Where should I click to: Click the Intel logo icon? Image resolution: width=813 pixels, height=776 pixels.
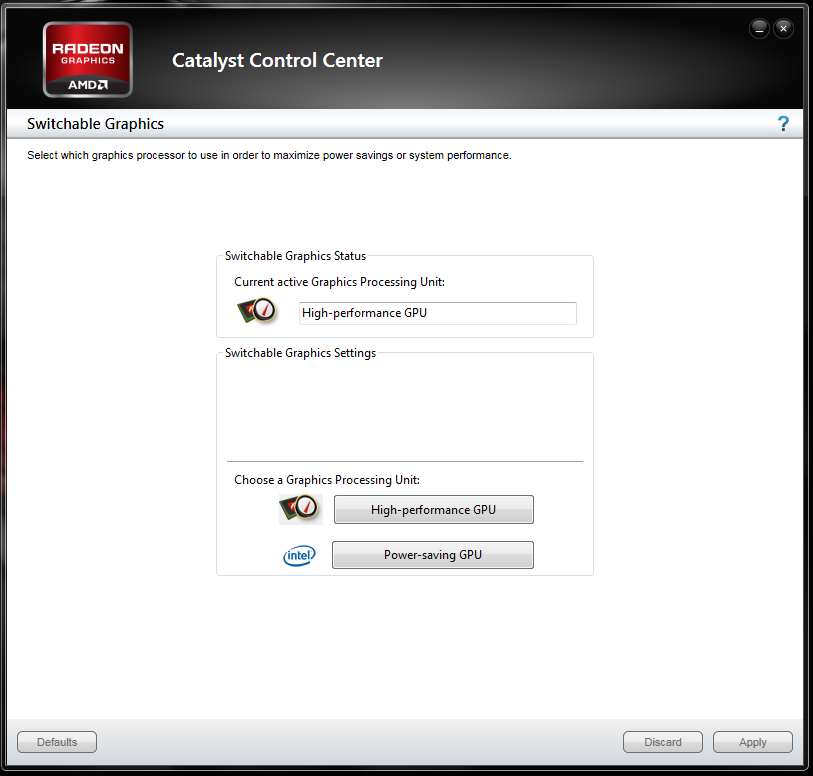point(299,556)
